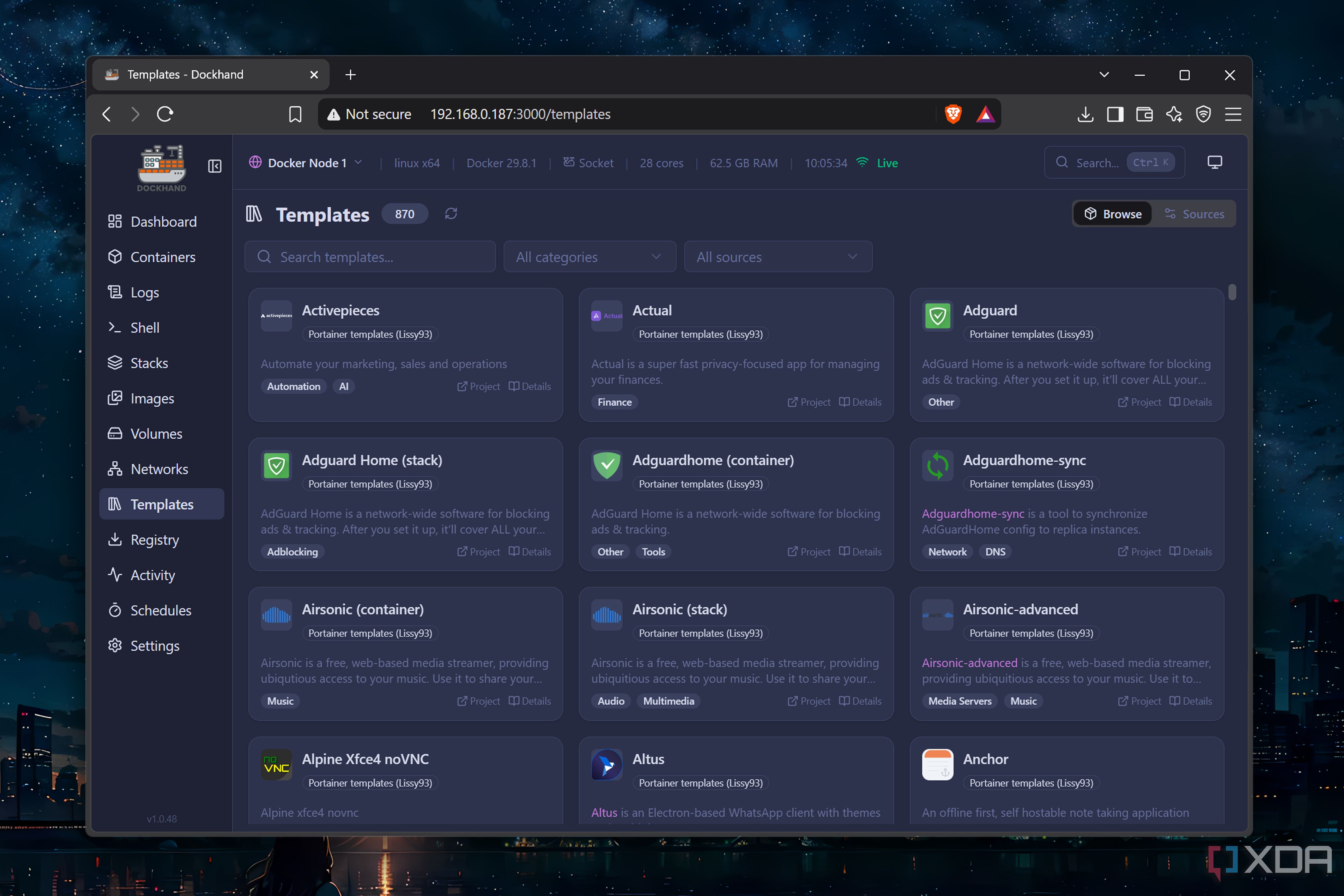
Task: Click the Brave Shields lion icon
Action: click(x=953, y=114)
